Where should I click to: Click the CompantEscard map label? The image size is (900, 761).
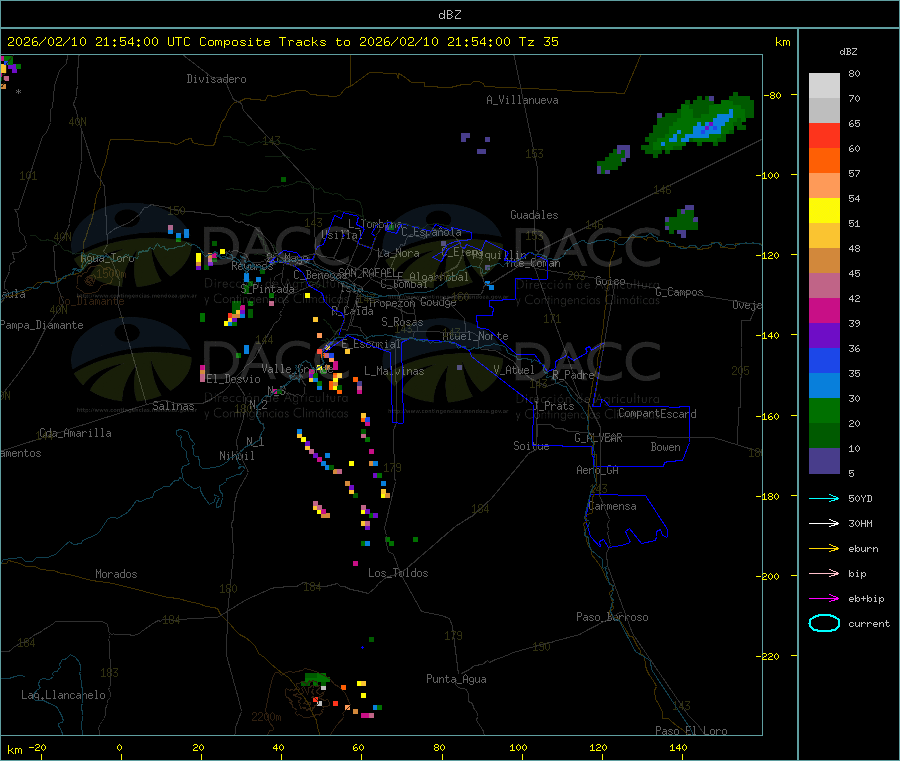(x=657, y=414)
